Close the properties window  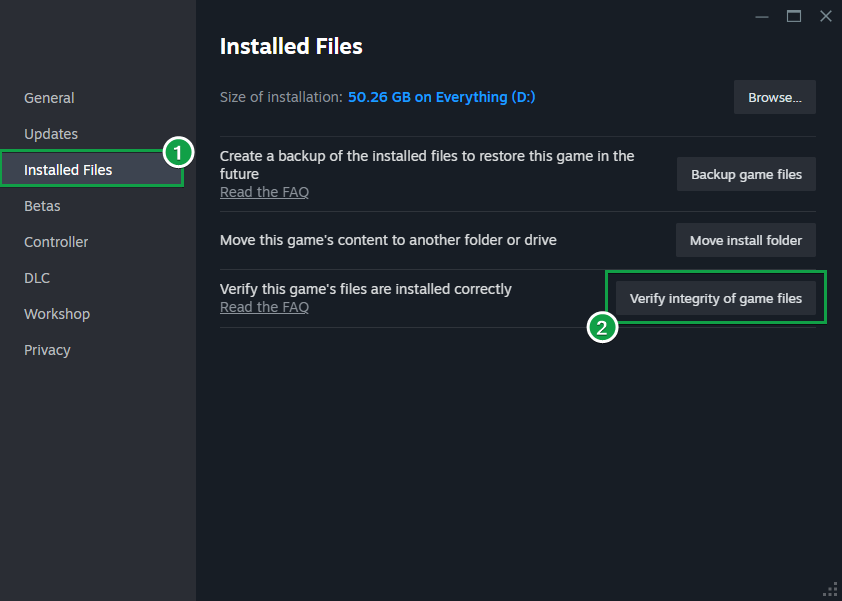point(825,16)
